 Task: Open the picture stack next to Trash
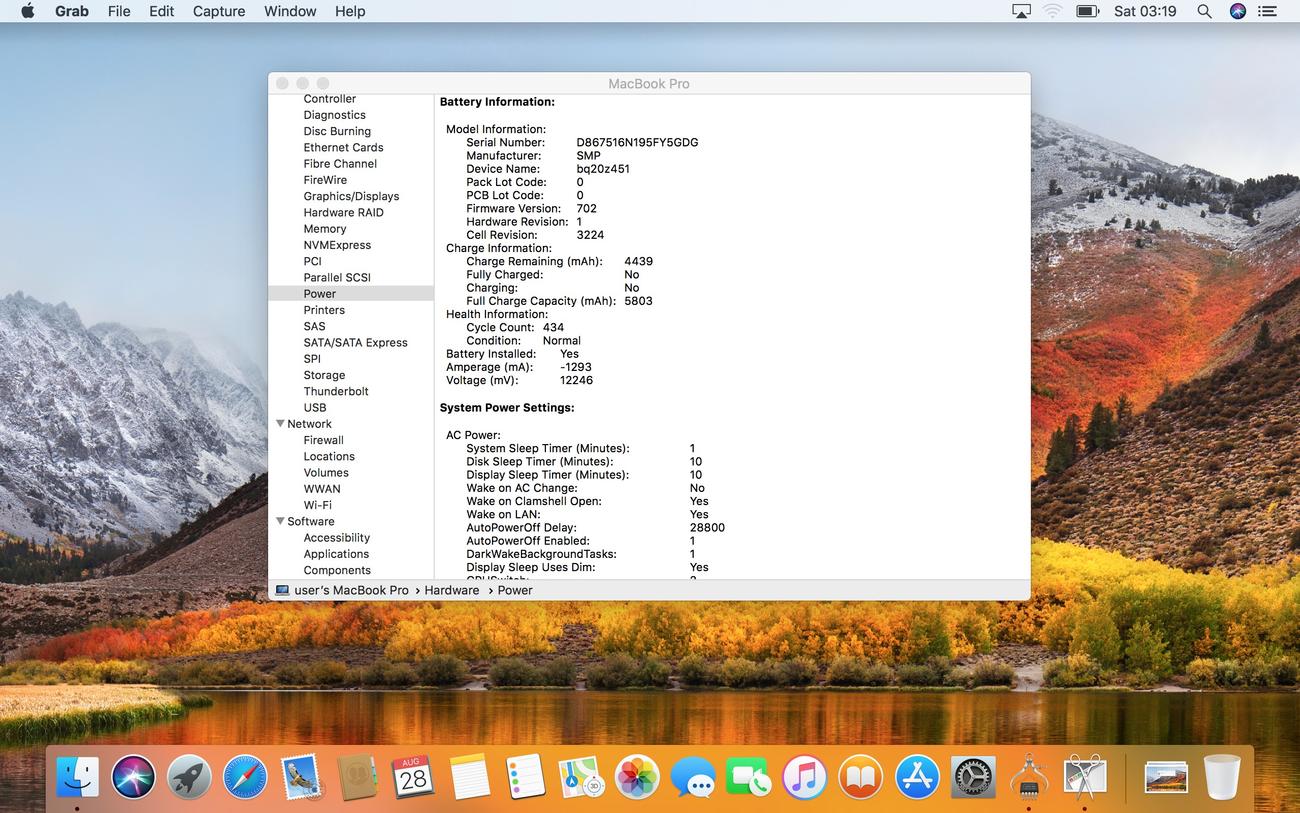pyautogui.click(x=1165, y=776)
